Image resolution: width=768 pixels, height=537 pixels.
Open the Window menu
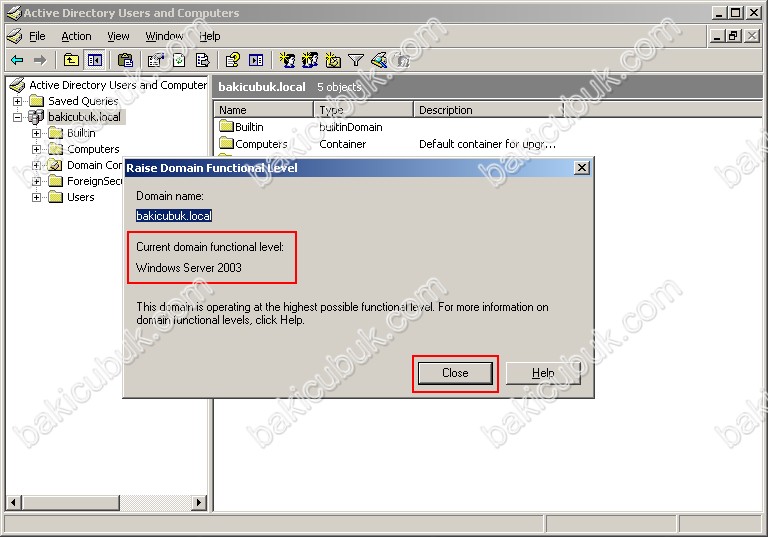pyautogui.click(x=164, y=36)
